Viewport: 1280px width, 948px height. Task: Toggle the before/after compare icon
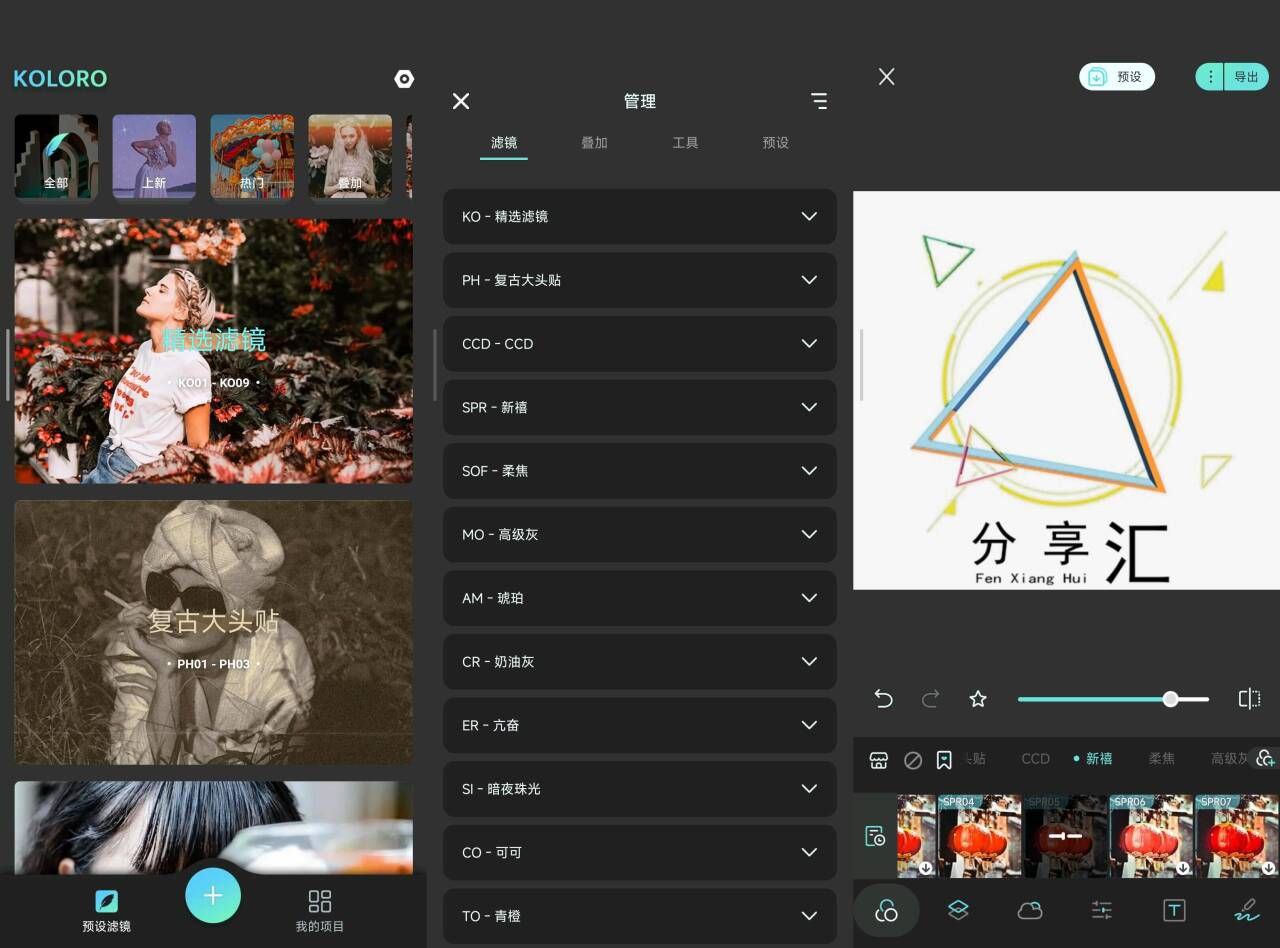pos(1249,699)
